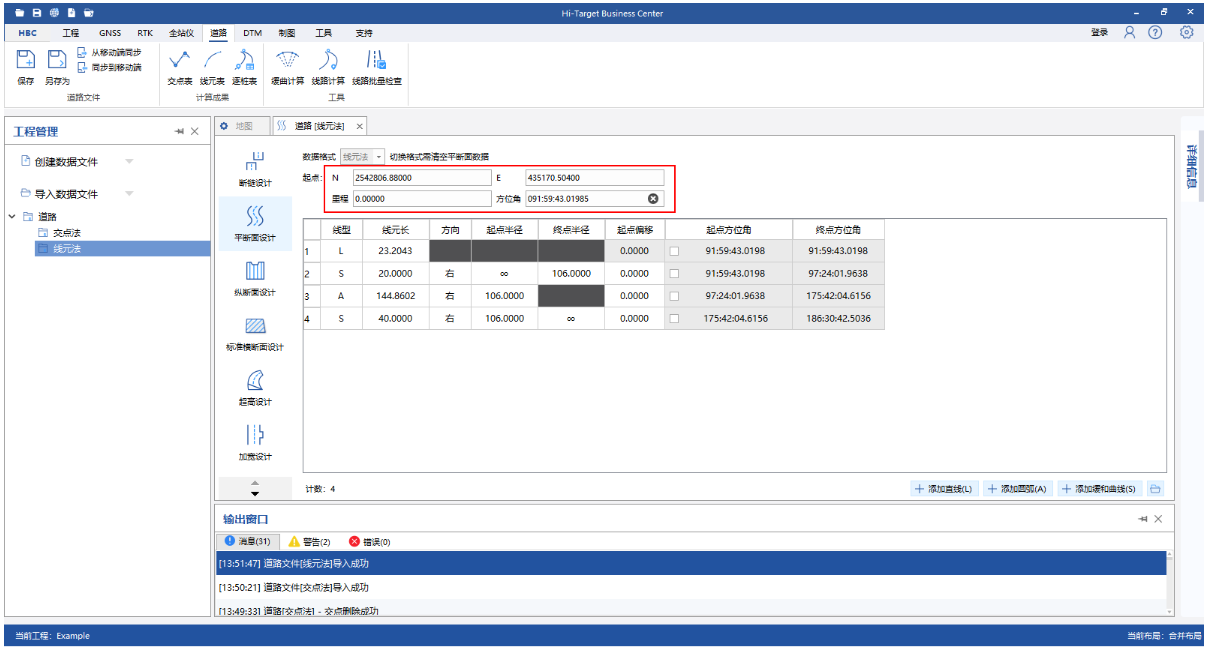Click the output window vertical scrollbar
Screen dimensions: 1208x651
1171,582
